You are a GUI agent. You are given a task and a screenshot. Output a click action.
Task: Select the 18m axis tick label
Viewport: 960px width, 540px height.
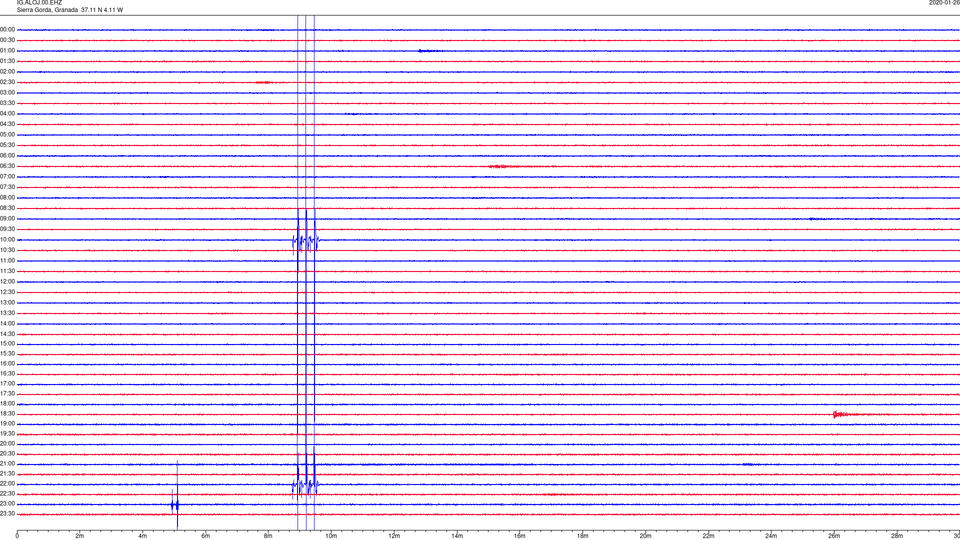click(583, 536)
